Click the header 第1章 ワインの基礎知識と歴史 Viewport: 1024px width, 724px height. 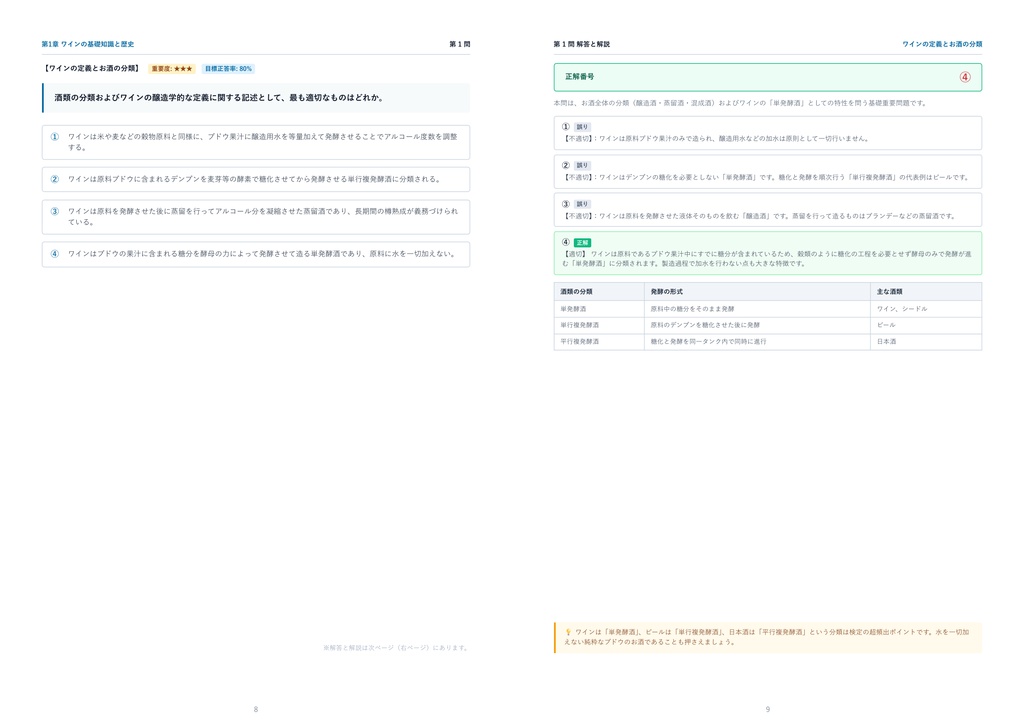tap(88, 44)
